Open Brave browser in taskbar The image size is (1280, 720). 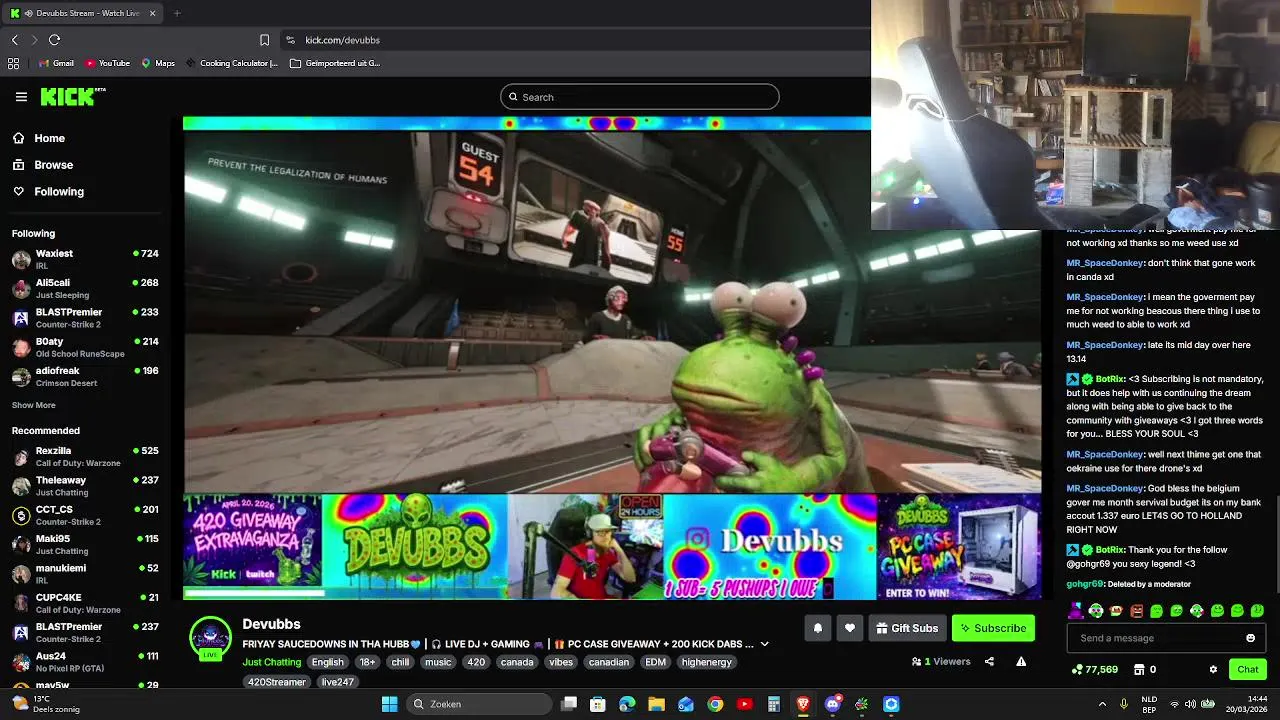[x=803, y=704]
